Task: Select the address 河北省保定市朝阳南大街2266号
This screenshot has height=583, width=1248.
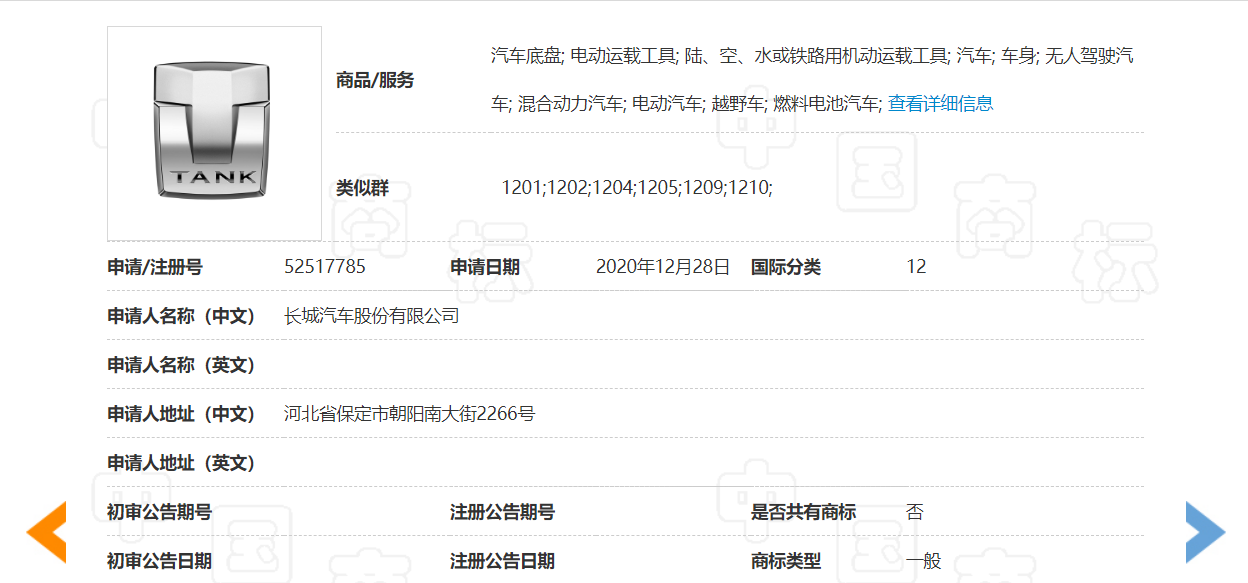Action: pyautogui.click(x=409, y=414)
